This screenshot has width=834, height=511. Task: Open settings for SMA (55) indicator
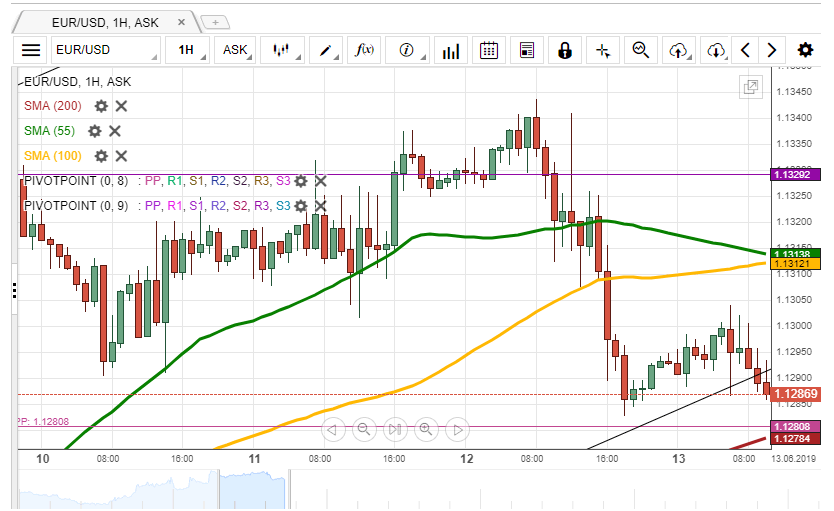[x=94, y=131]
